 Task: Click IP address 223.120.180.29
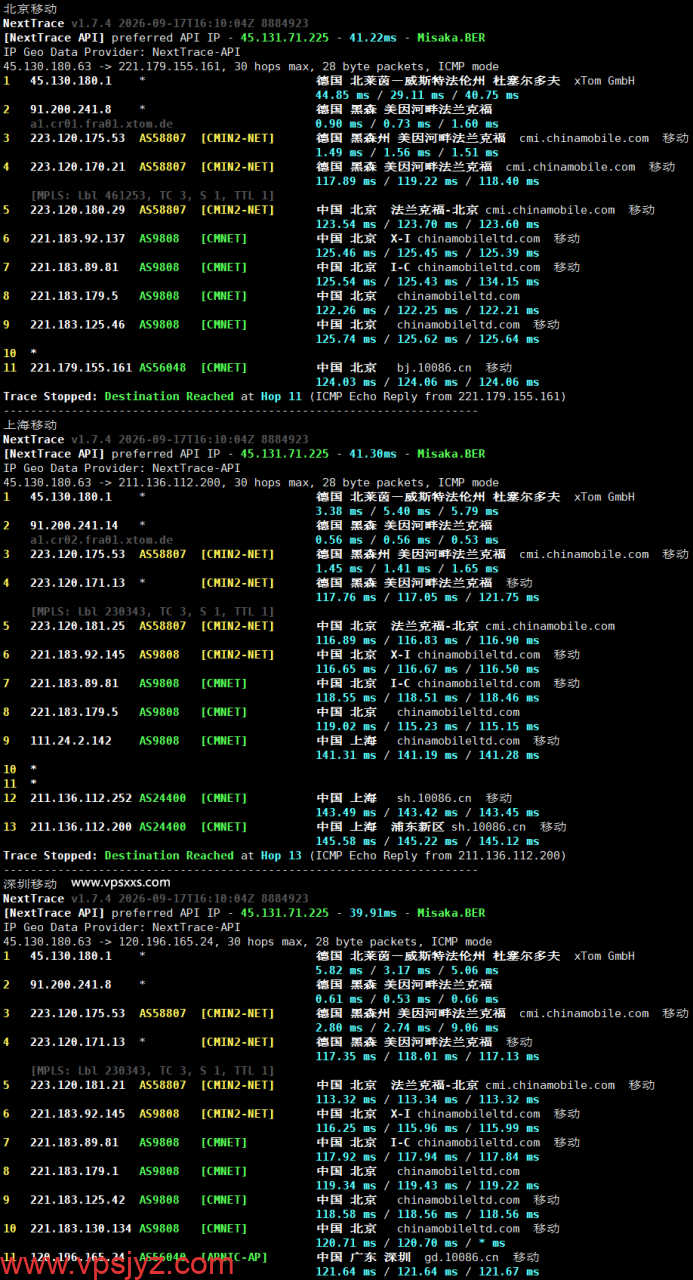tap(78, 210)
